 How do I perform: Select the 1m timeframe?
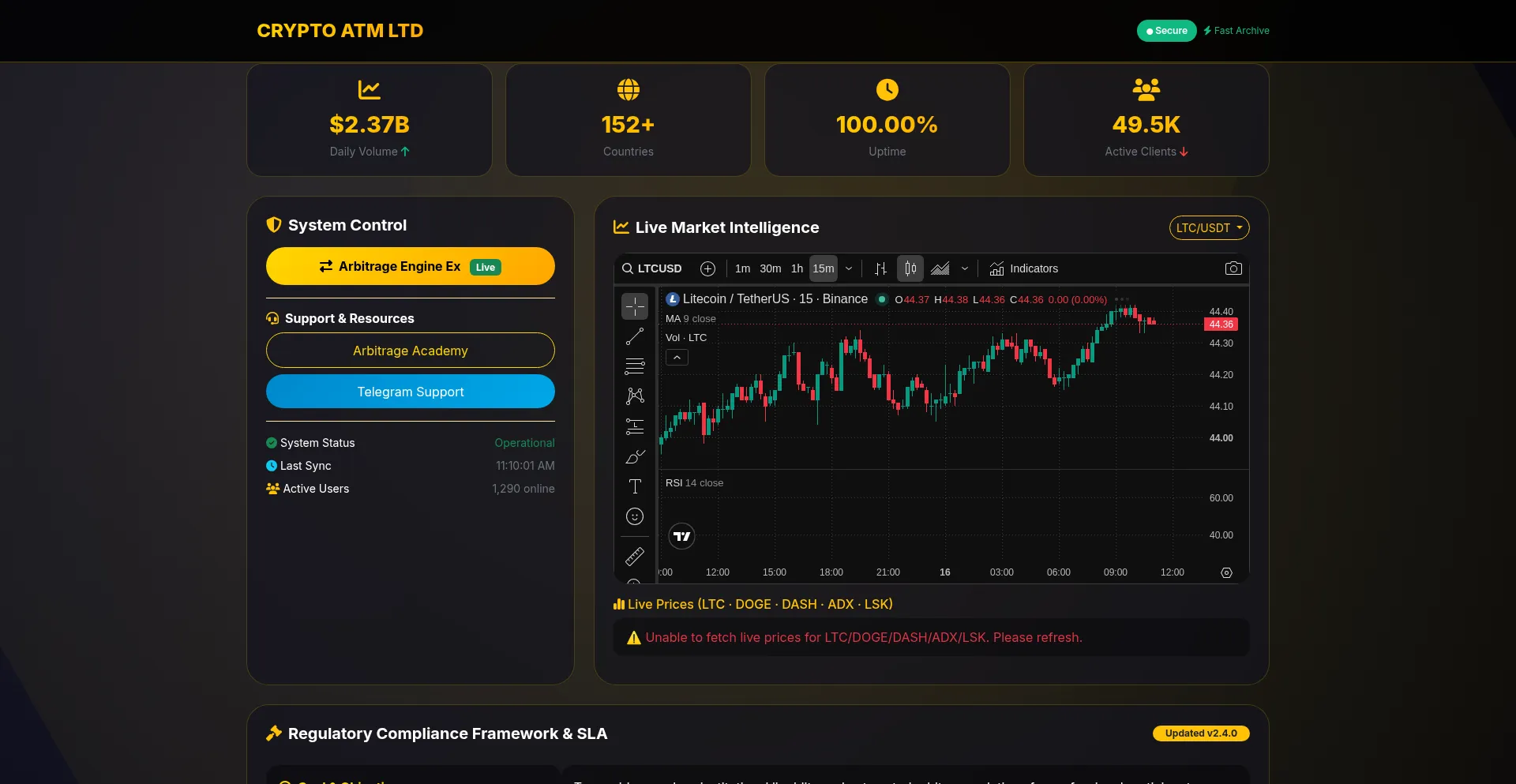743,268
